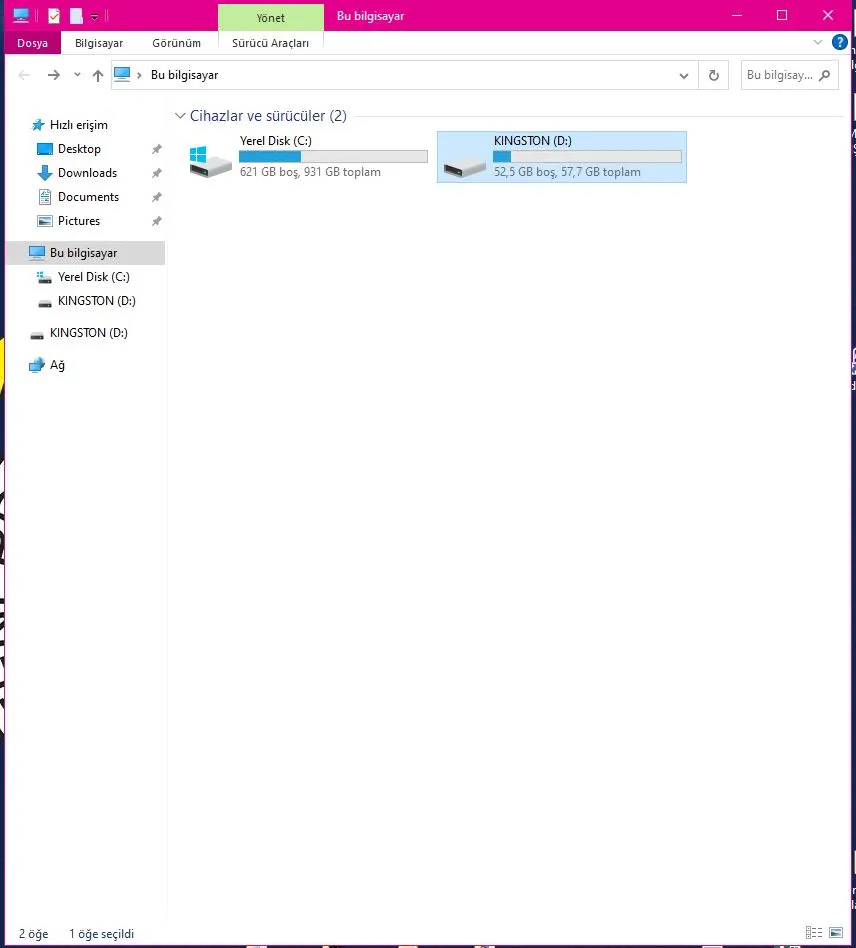The height and width of the screenshot is (948, 856).
Task: Open Ağ network in navigation pane
Action: click(x=57, y=365)
